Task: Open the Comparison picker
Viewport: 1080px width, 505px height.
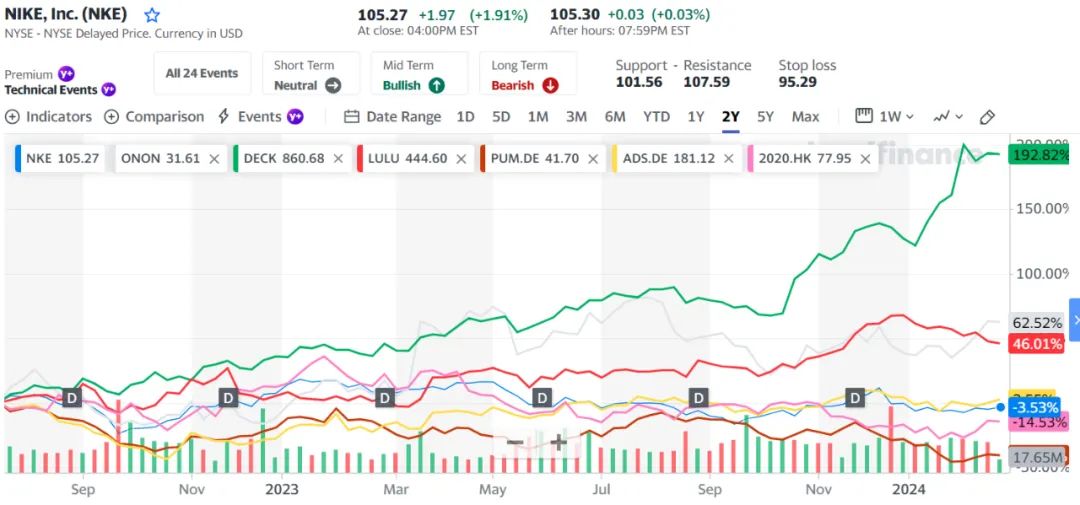Action: pos(155,117)
